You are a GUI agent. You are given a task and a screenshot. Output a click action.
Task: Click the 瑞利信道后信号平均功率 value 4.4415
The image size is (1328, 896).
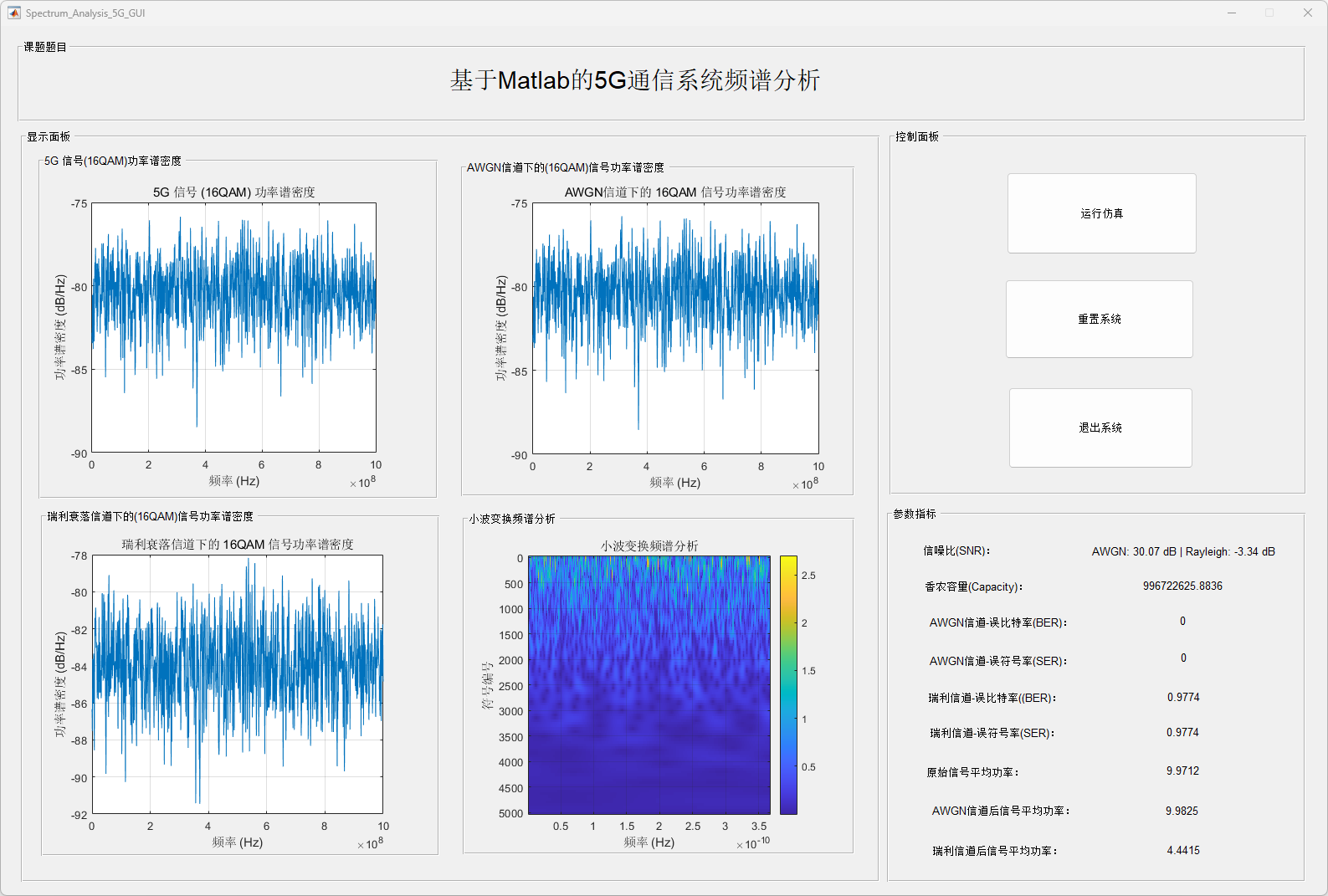1183,850
